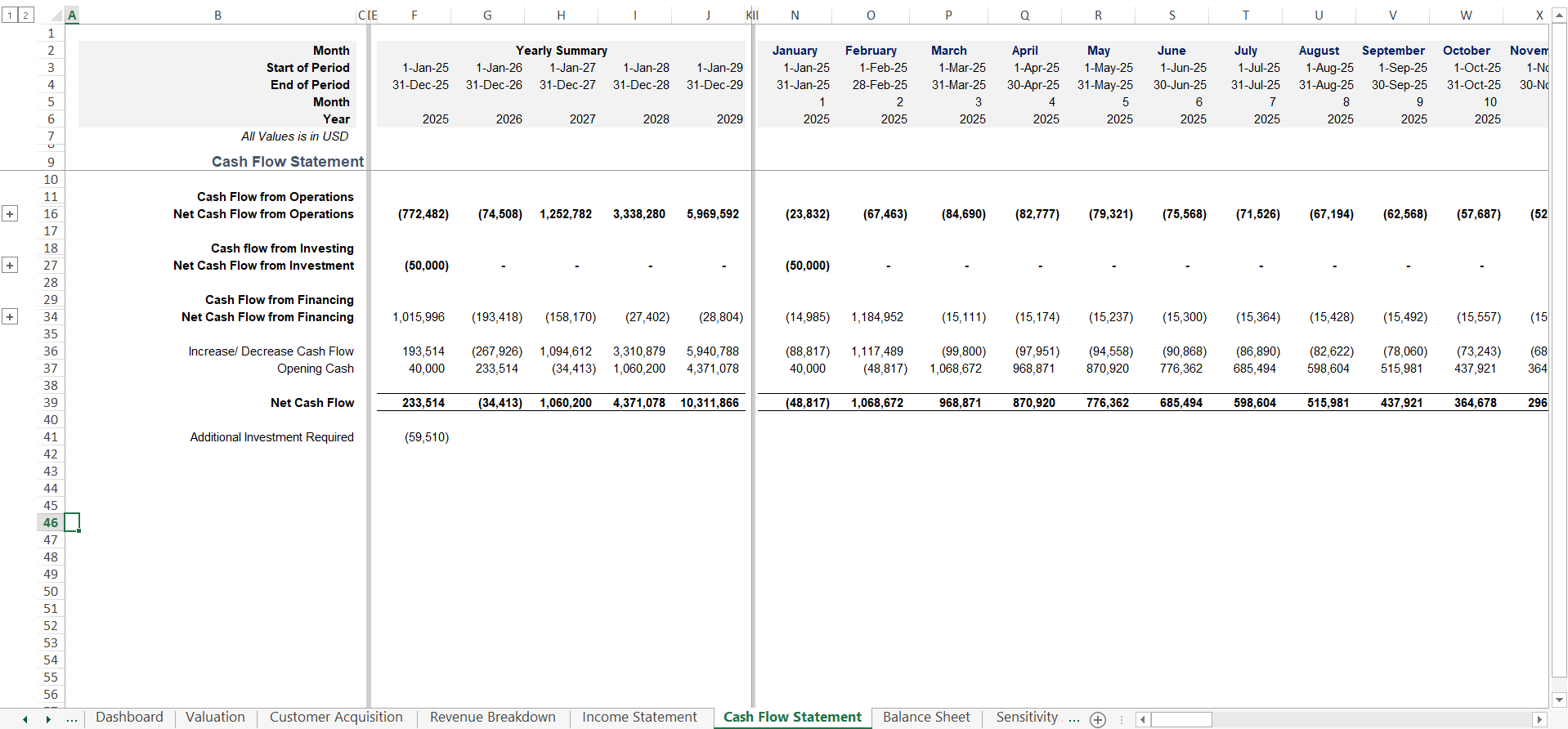1568x729 pixels.
Task: Switch to the Balance Sheet tab
Action: 926,718
